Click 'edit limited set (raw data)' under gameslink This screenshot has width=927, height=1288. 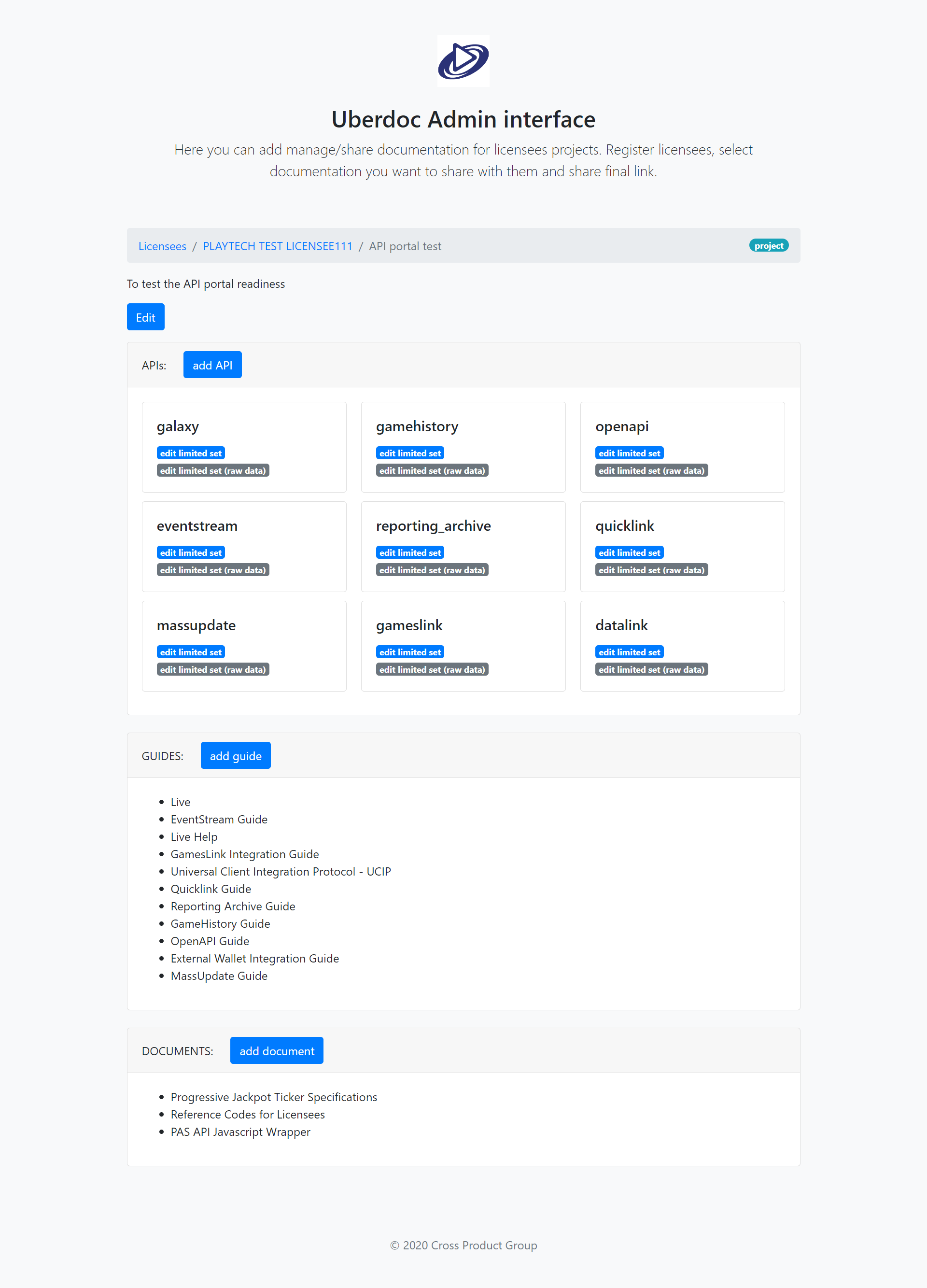tap(432, 669)
